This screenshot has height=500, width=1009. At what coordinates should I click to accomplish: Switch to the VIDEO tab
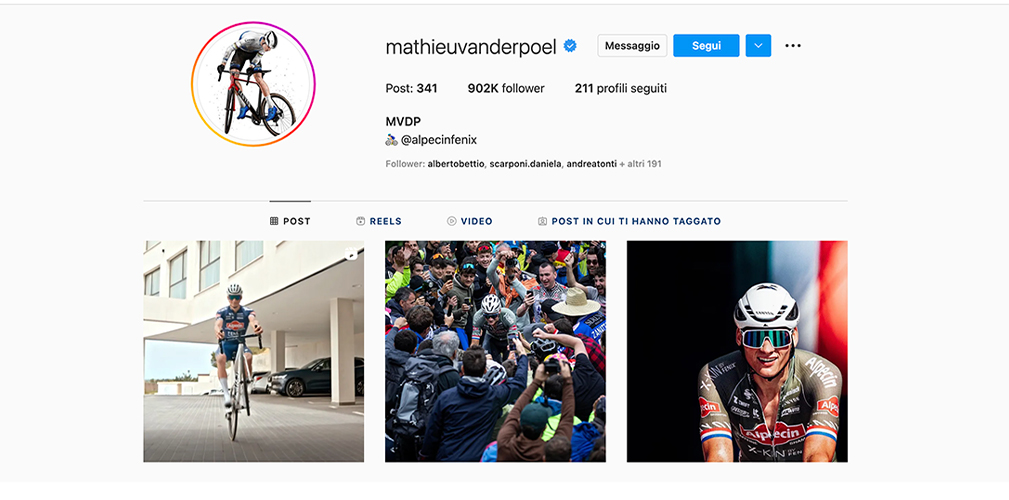(470, 221)
